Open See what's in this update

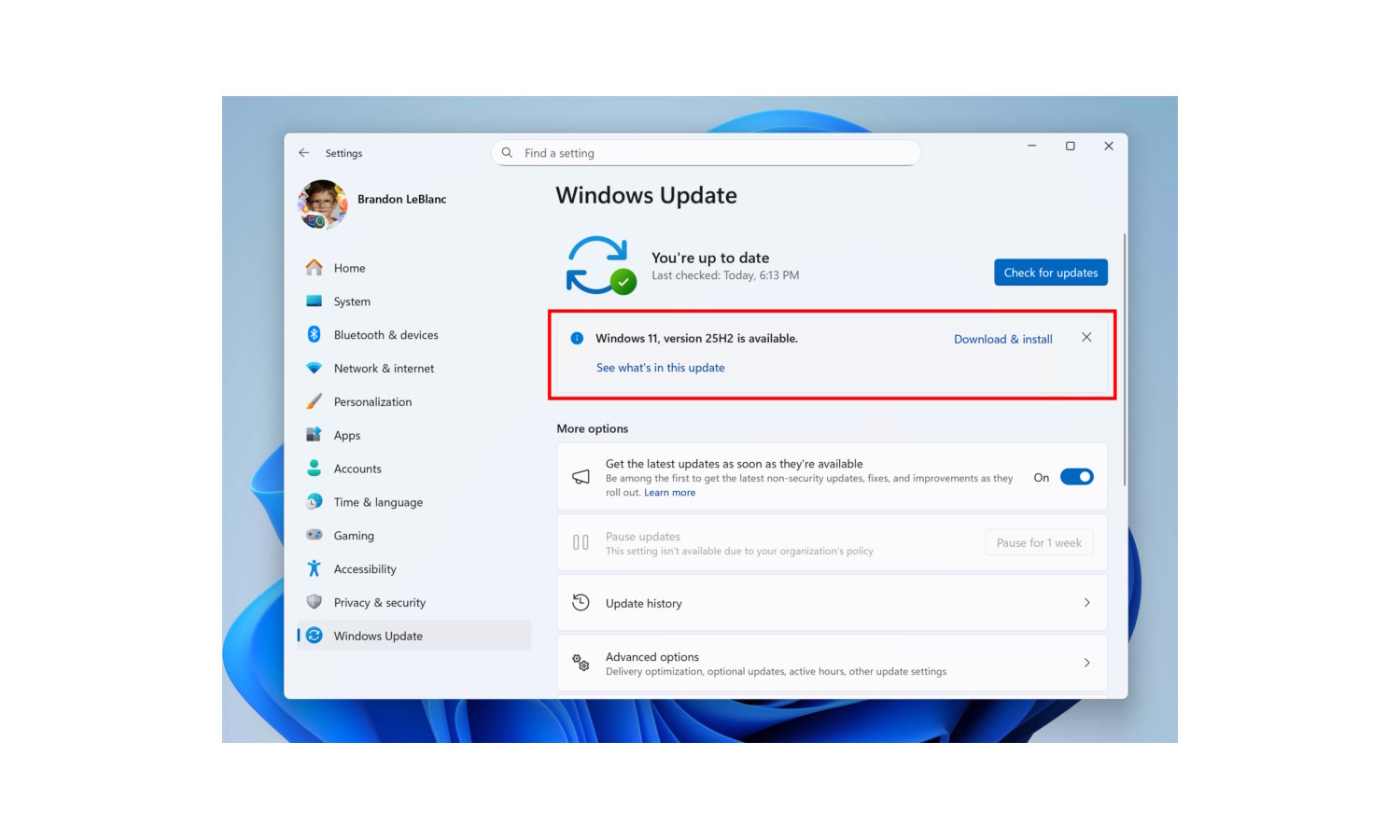click(660, 367)
